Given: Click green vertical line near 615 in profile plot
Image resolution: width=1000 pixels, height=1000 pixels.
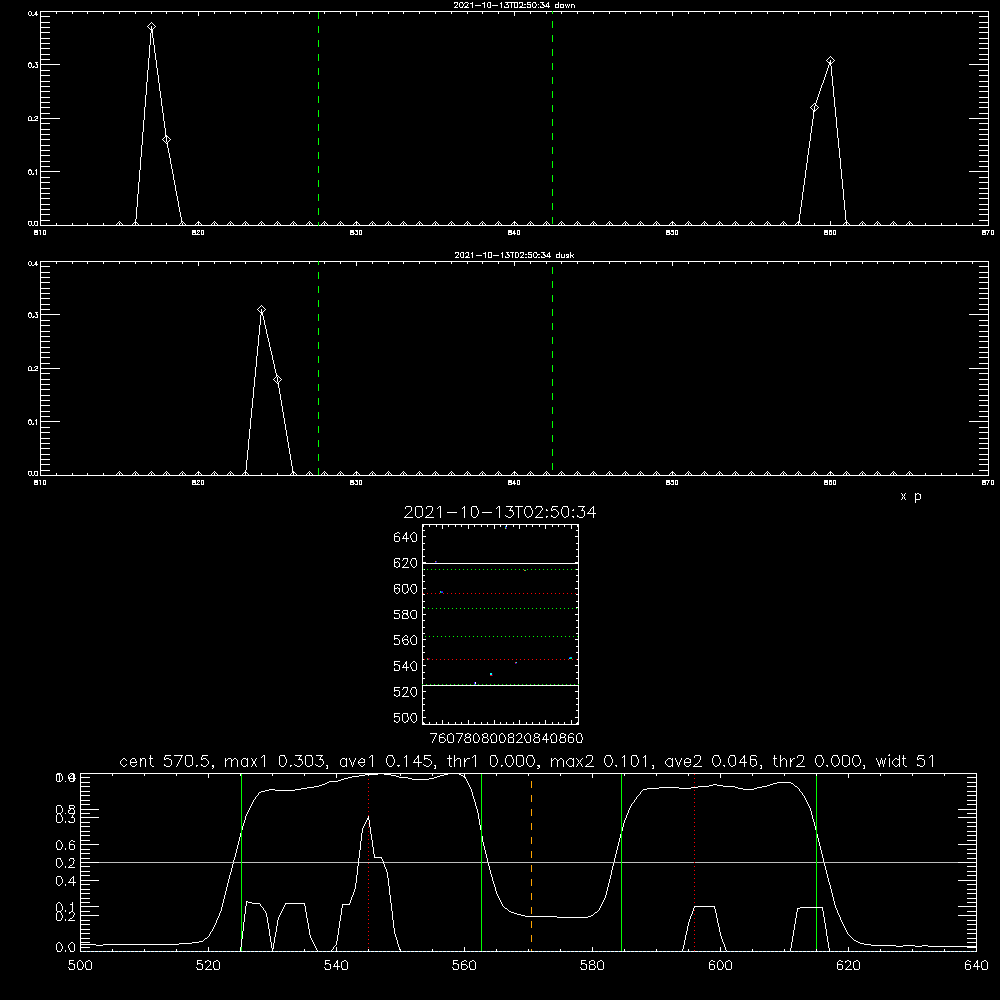Looking at the screenshot, I should [x=816, y=862].
